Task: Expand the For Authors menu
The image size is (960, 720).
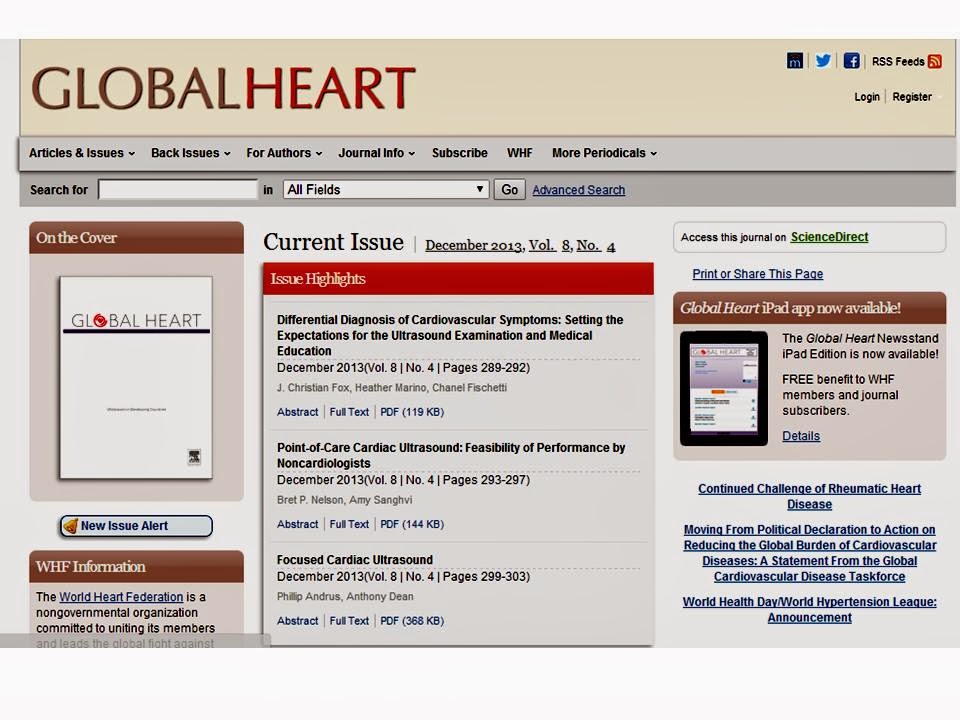Action: coord(284,153)
